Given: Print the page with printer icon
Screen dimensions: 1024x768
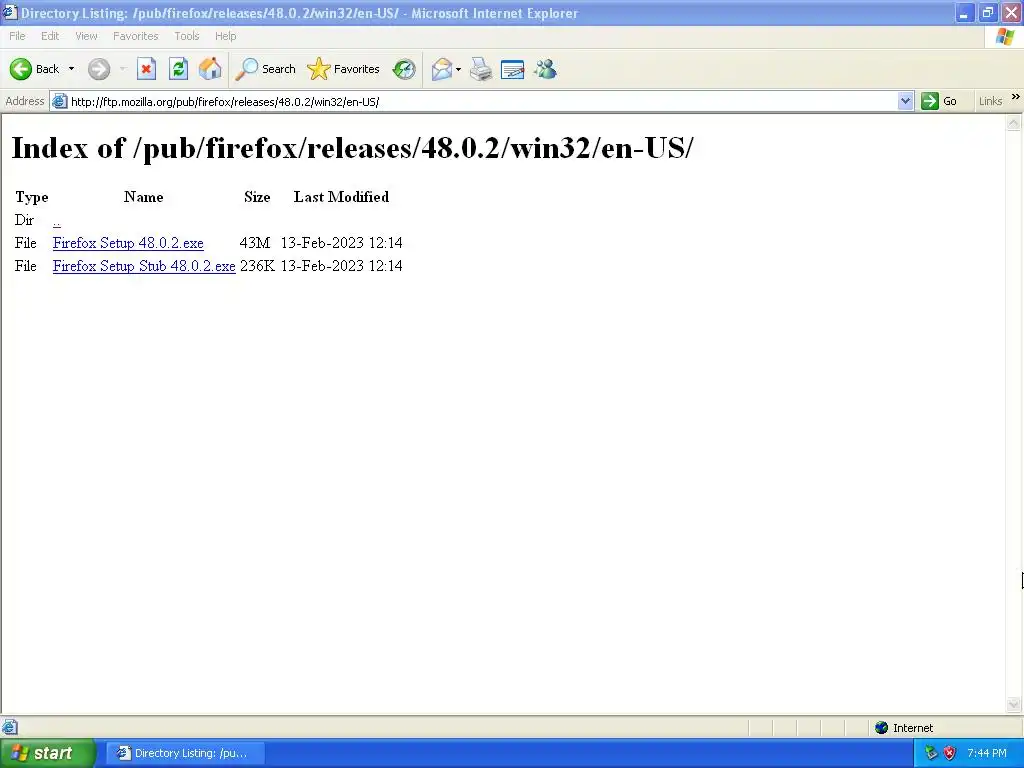Looking at the screenshot, I should 481,69.
